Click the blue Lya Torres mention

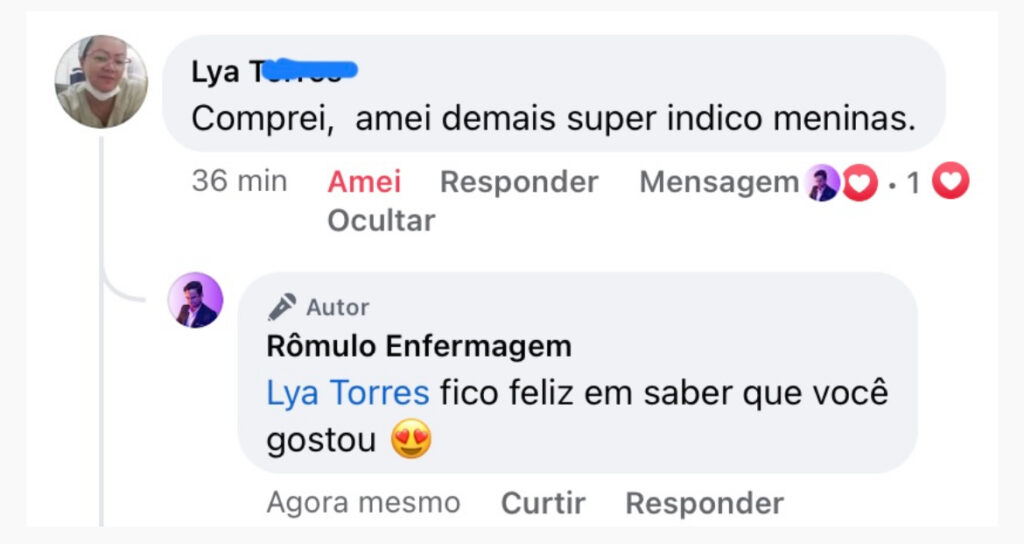coord(347,393)
